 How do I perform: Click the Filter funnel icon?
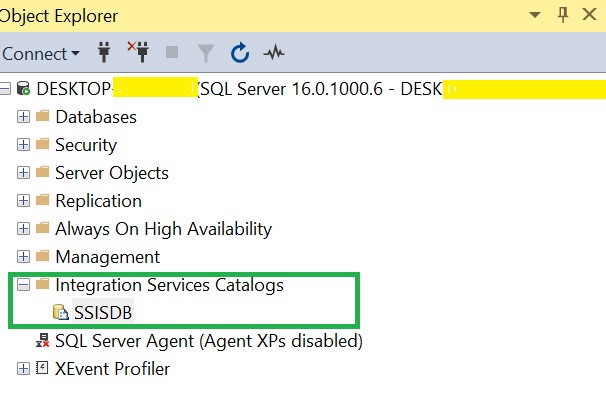[206, 53]
